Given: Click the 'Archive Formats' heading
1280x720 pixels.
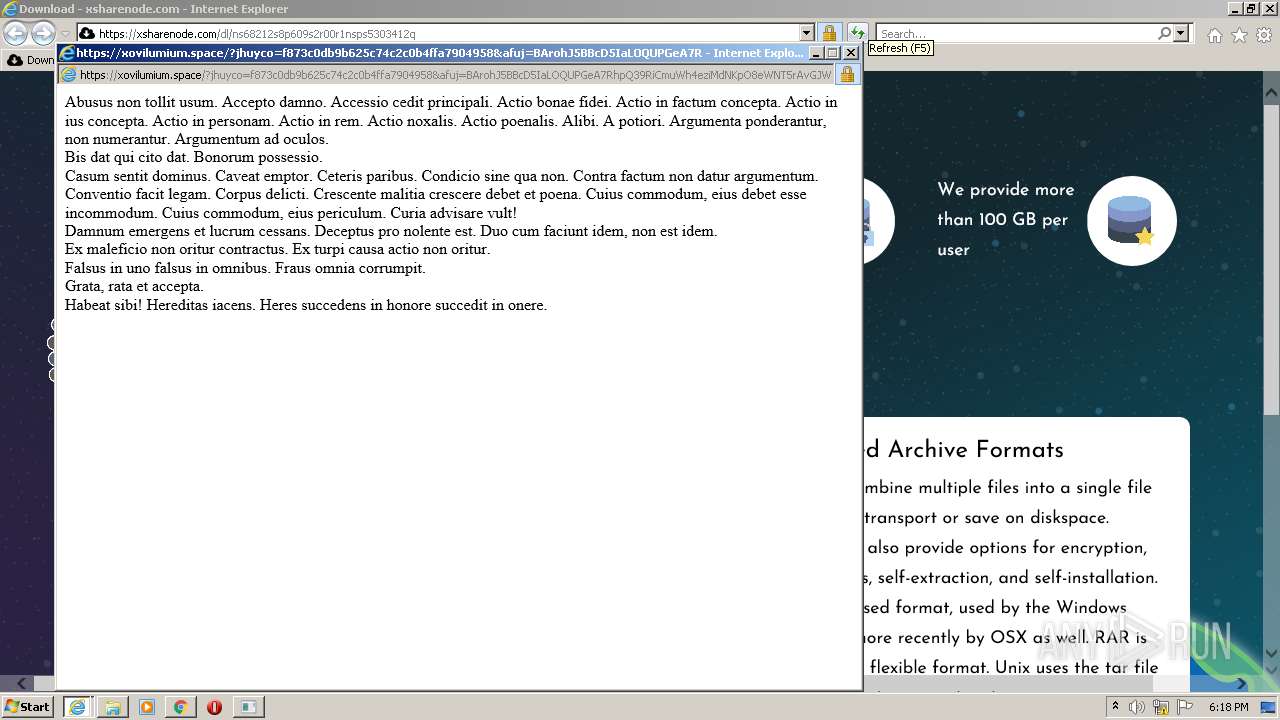Looking at the screenshot, I should [x=975, y=450].
